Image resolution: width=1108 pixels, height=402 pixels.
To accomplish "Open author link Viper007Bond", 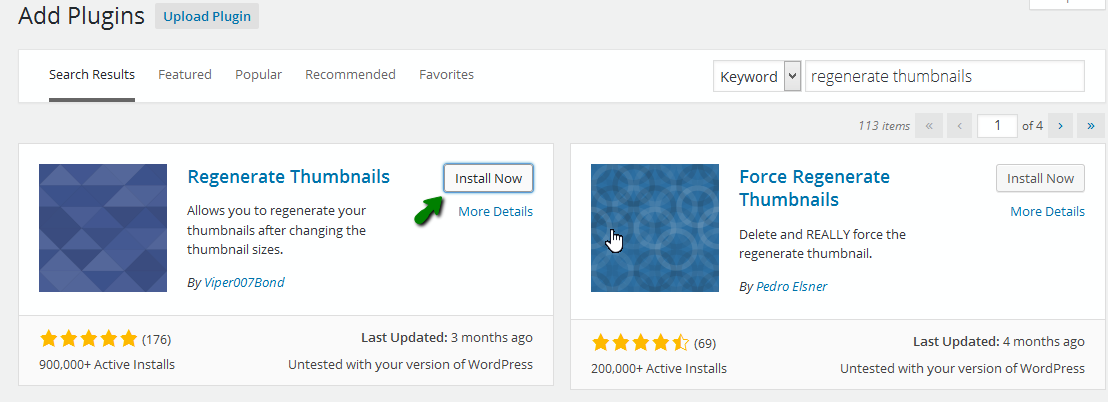I will [x=244, y=283].
